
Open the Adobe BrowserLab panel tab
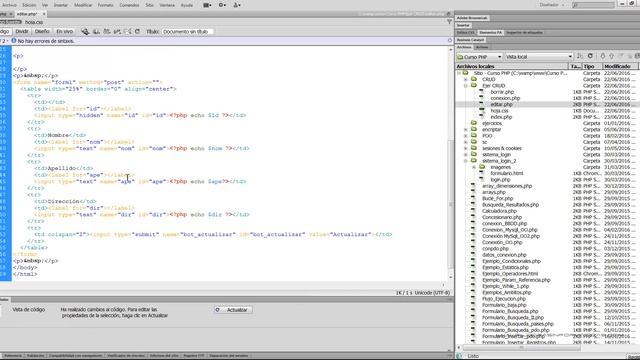pos(472,18)
